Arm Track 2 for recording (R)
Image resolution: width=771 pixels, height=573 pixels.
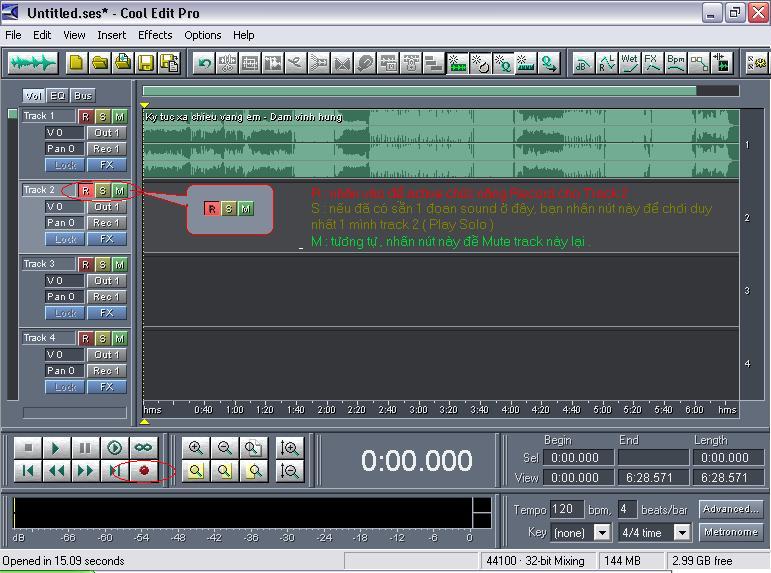point(85,190)
